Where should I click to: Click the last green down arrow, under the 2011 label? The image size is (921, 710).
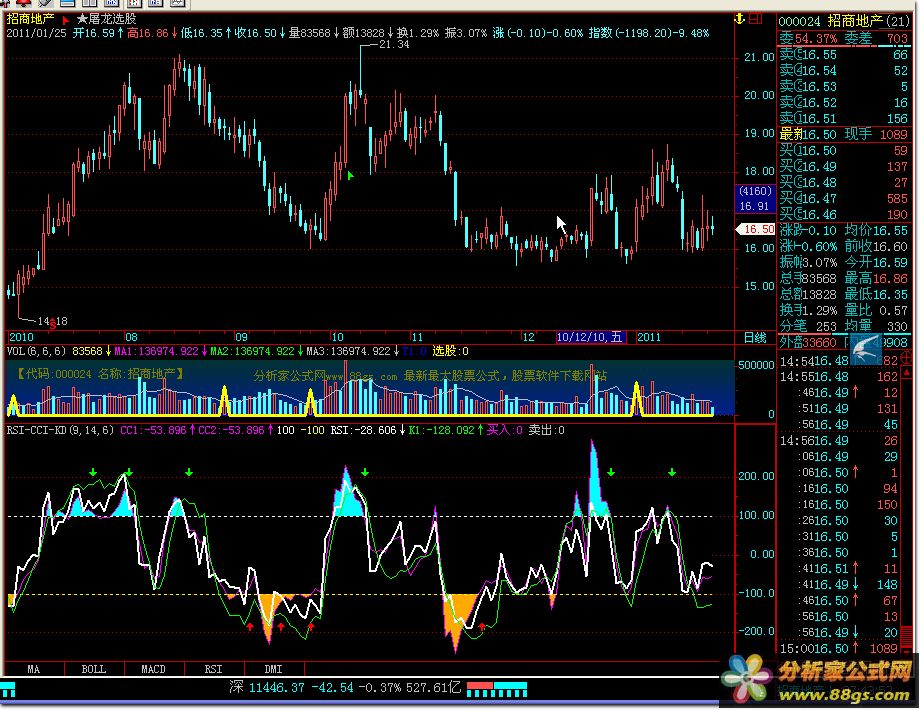[672, 472]
